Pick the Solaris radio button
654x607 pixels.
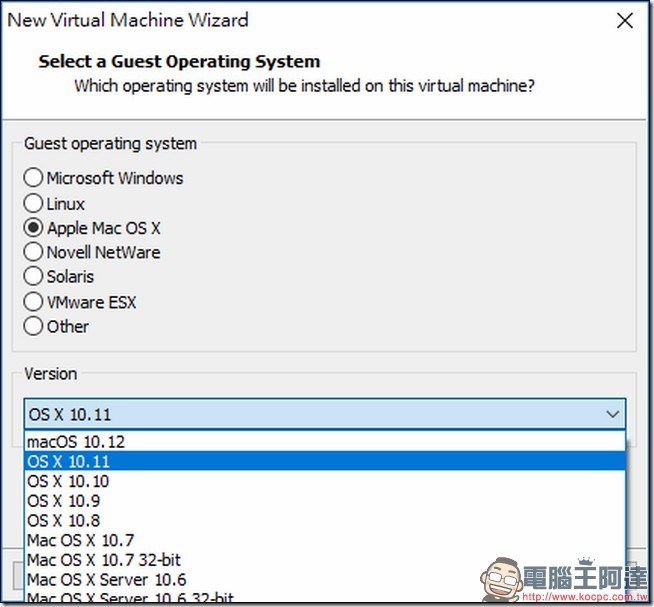33,277
